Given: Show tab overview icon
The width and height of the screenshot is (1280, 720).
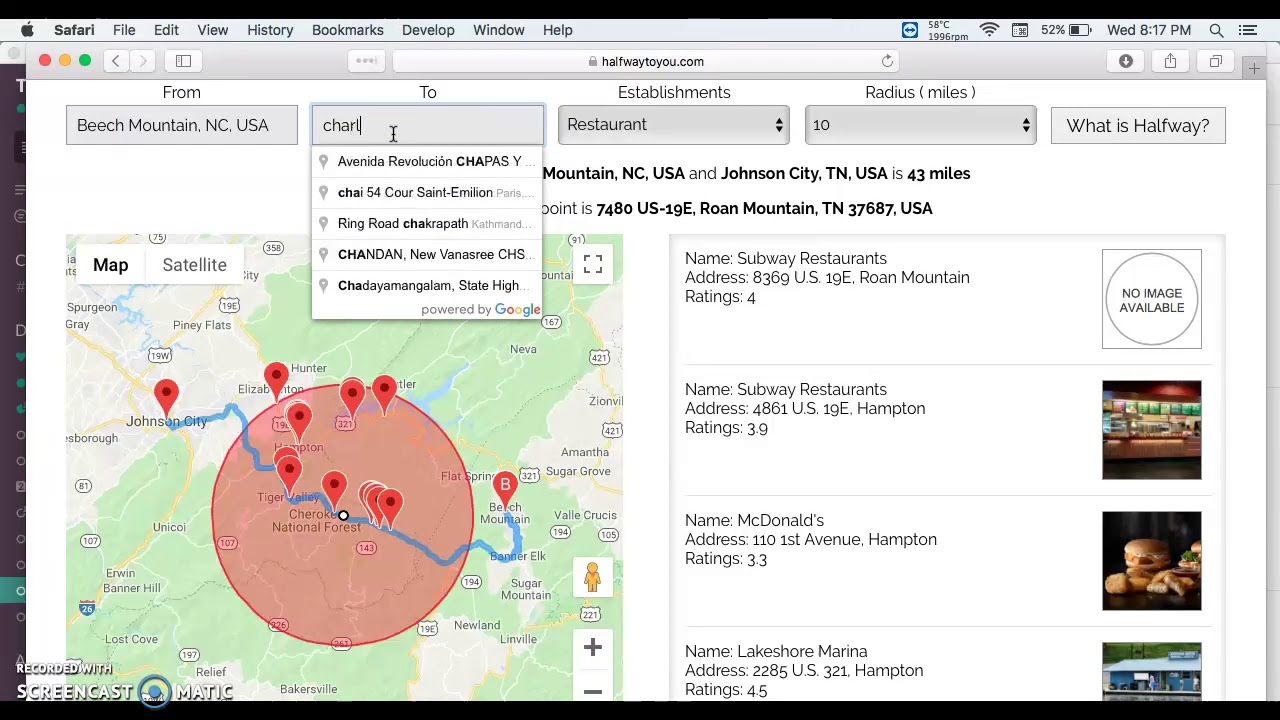Looking at the screenshot, I should 1216,61.
